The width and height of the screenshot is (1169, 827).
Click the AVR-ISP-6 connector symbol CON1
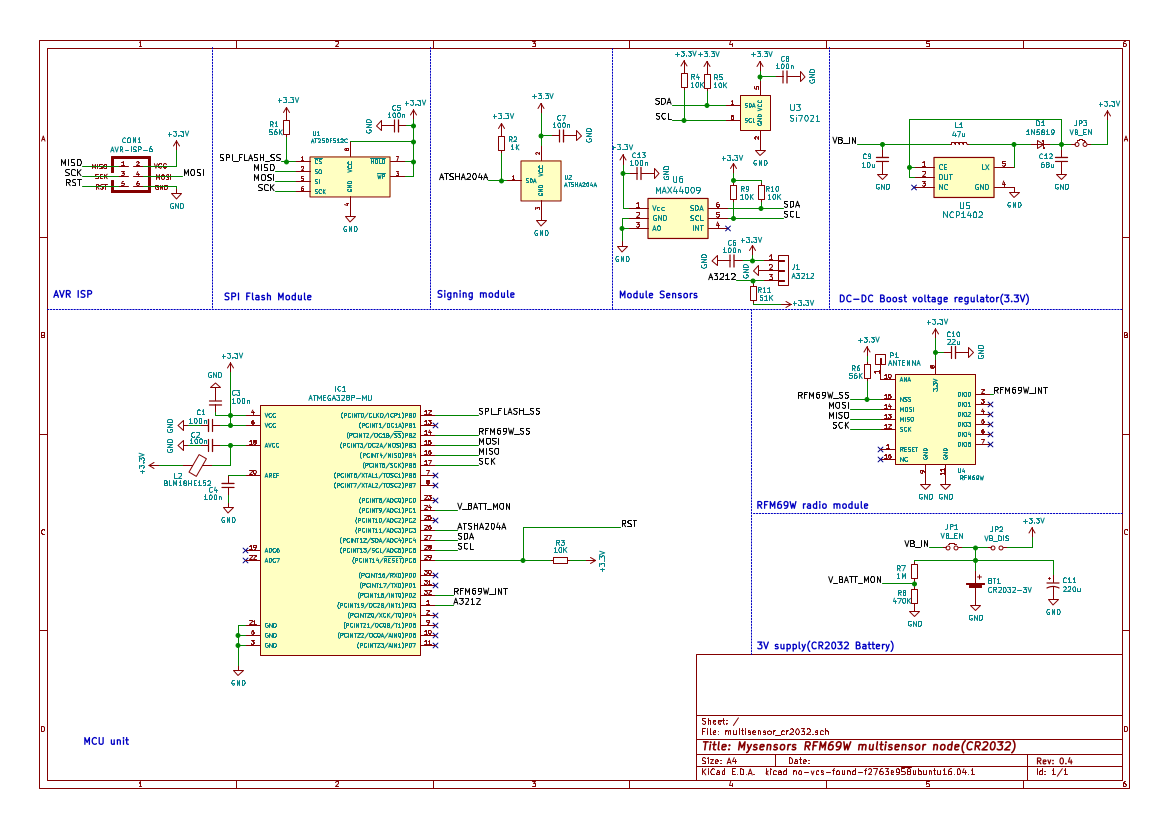coord(131,174)
